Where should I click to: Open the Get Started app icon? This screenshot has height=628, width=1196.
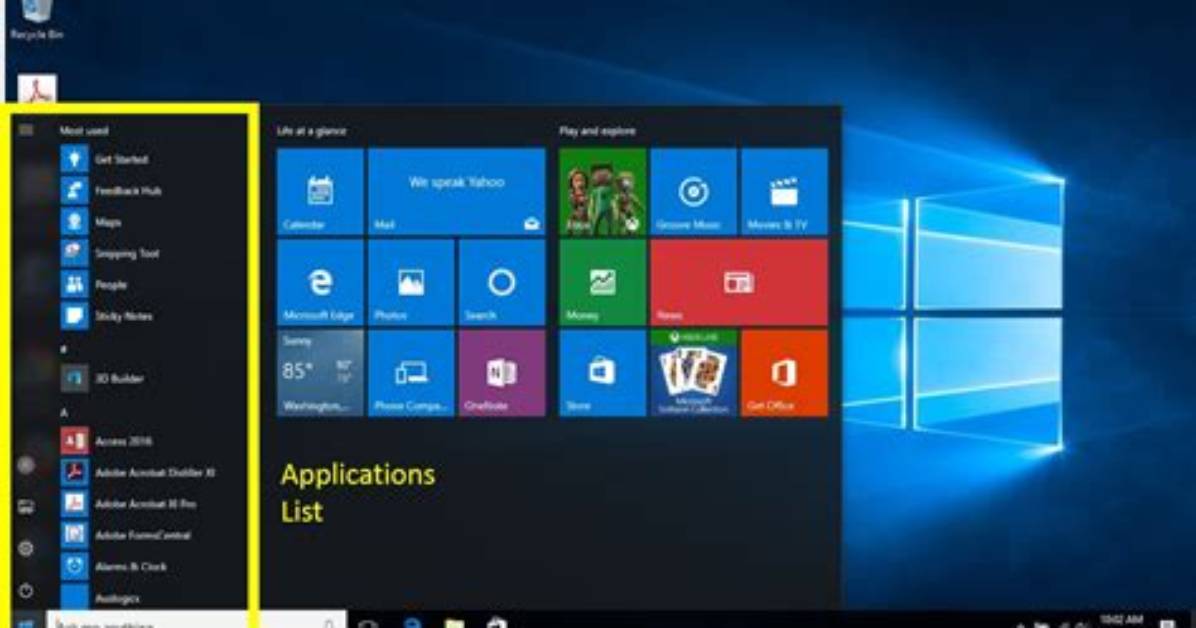(x=75, y=159)
